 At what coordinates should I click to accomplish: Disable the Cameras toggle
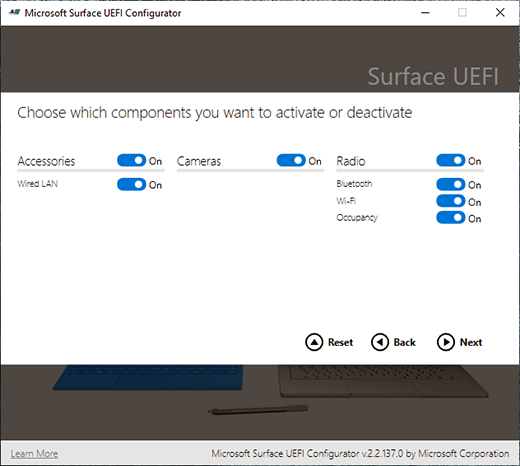[x=291, y=160]
